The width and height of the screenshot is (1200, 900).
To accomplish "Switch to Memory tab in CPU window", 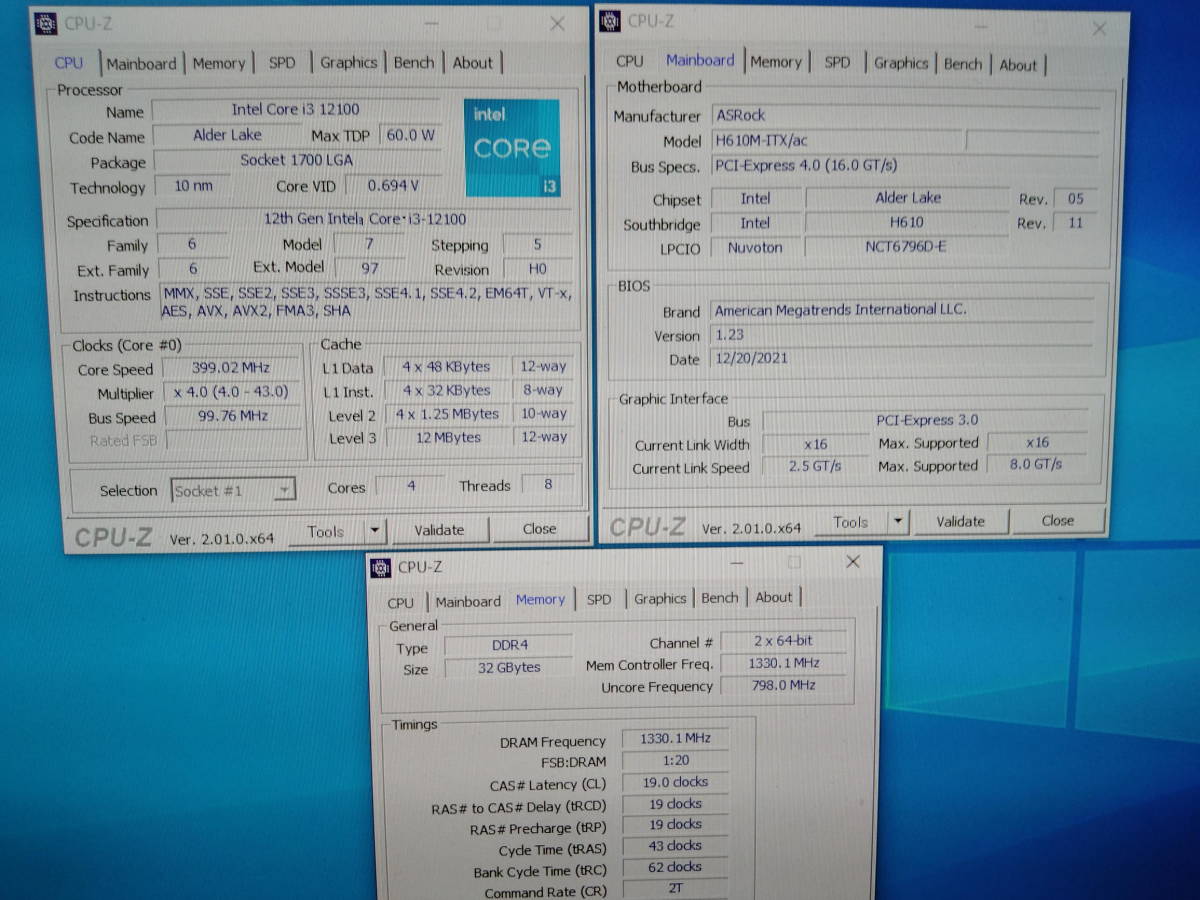I will (219, 63).
